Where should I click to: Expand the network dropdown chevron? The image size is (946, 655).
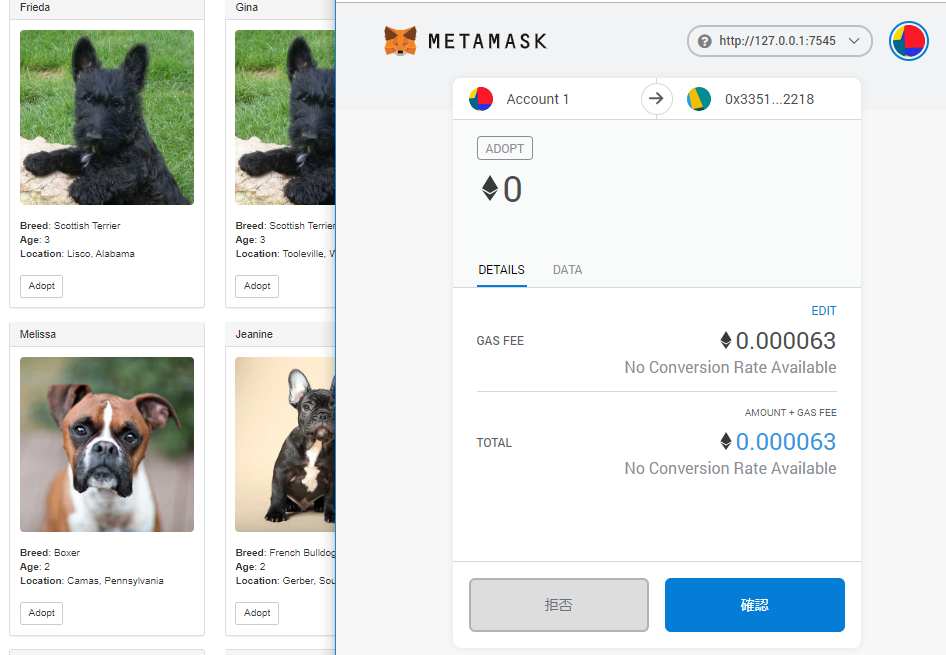point(854,41)
